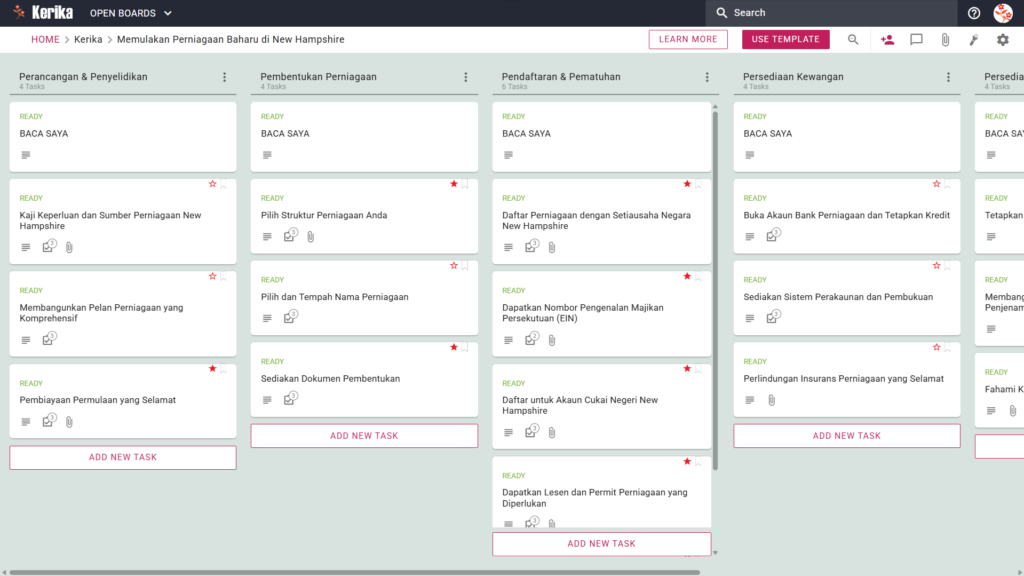The width and height of the screenshot is (1024, 576).
Task: Add new task in Persediaan Kewangan
Action: 847,436
